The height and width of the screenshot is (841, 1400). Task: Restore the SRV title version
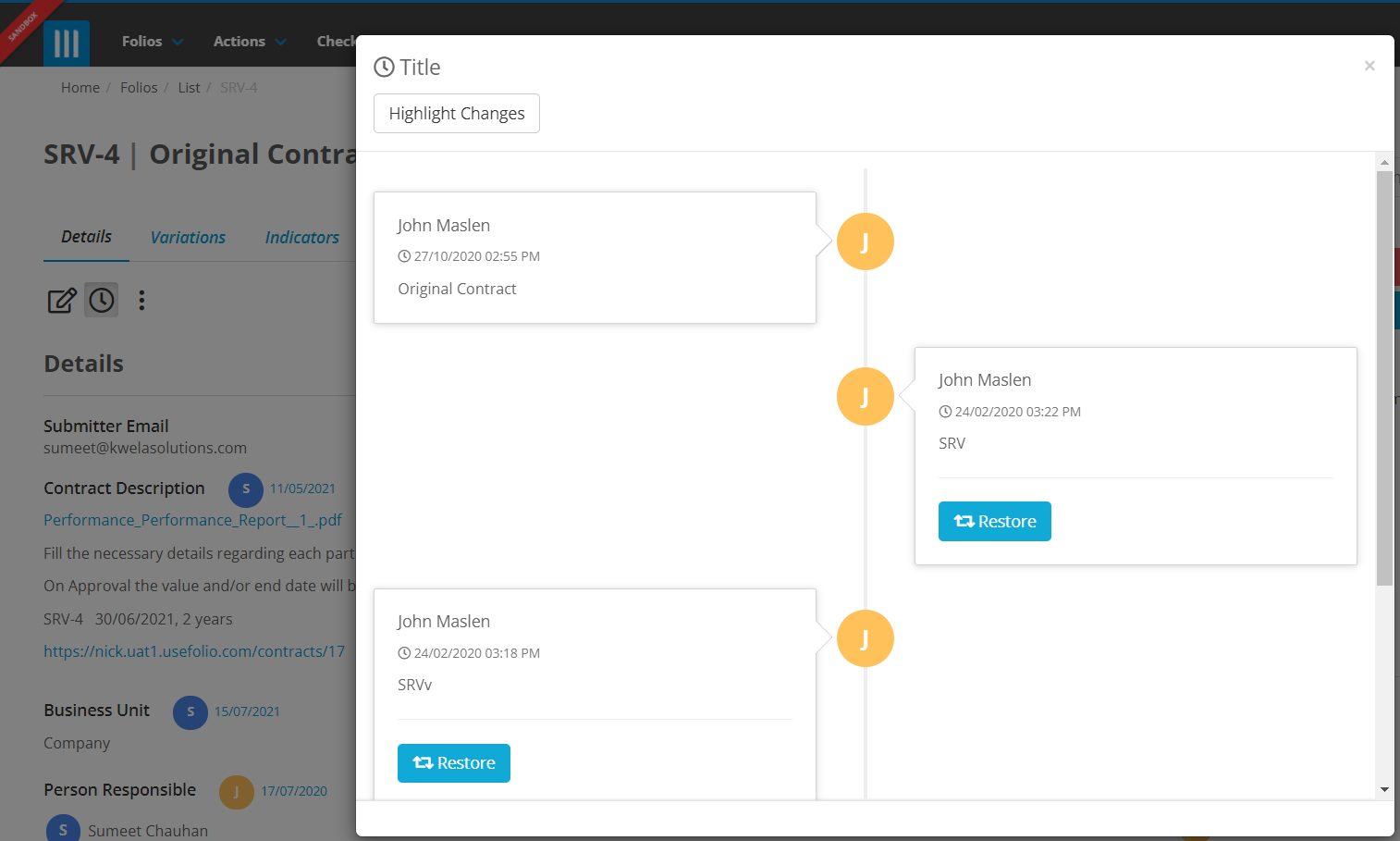994,522
